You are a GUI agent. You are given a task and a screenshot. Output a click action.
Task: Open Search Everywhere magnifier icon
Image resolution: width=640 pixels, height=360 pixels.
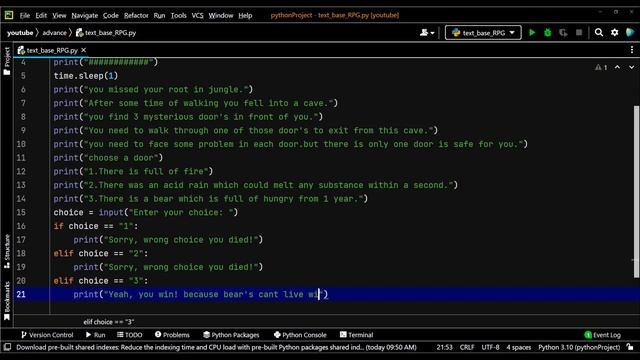coord(599,32)
